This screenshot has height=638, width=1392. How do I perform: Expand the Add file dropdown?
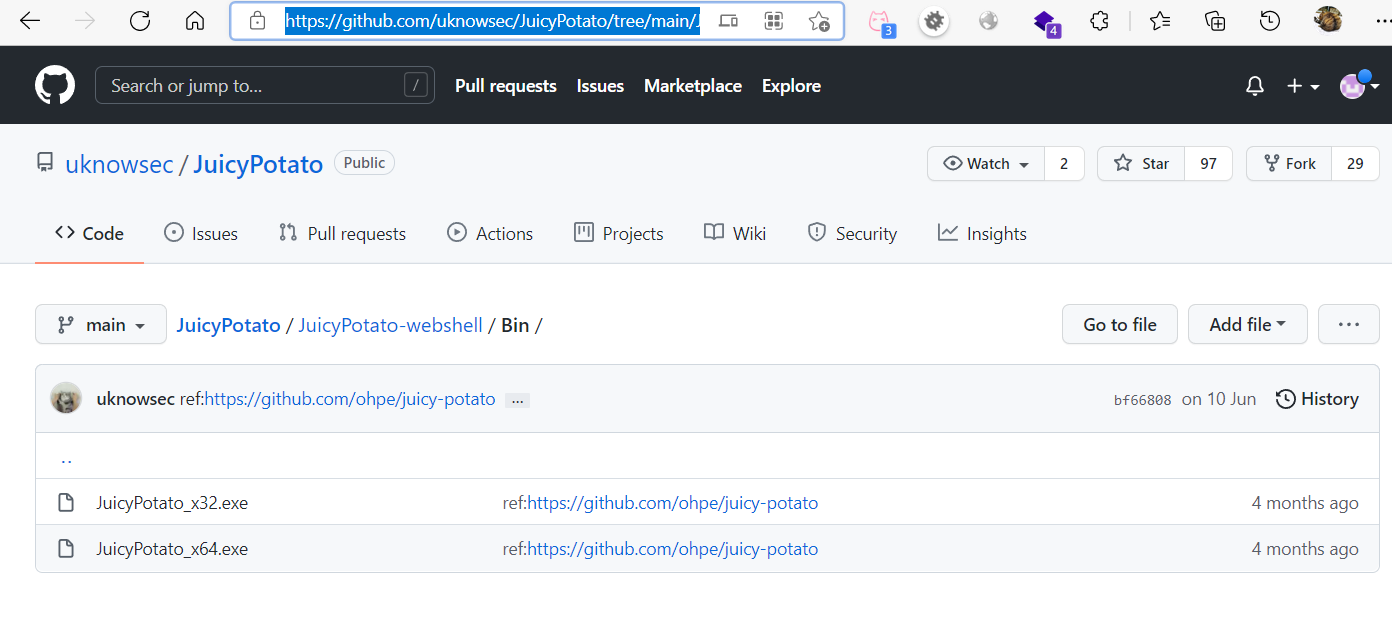(x=1247, y=325)
